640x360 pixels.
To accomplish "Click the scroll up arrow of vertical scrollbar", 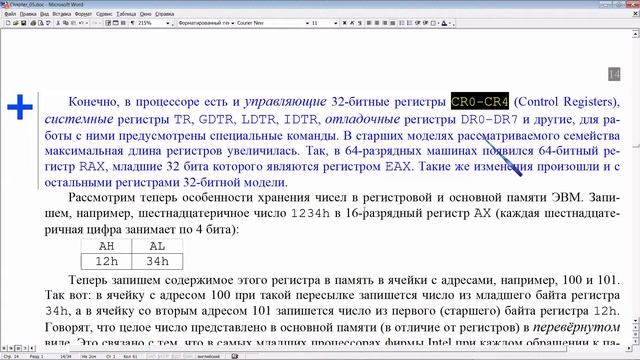I will (x=636, y=34).
